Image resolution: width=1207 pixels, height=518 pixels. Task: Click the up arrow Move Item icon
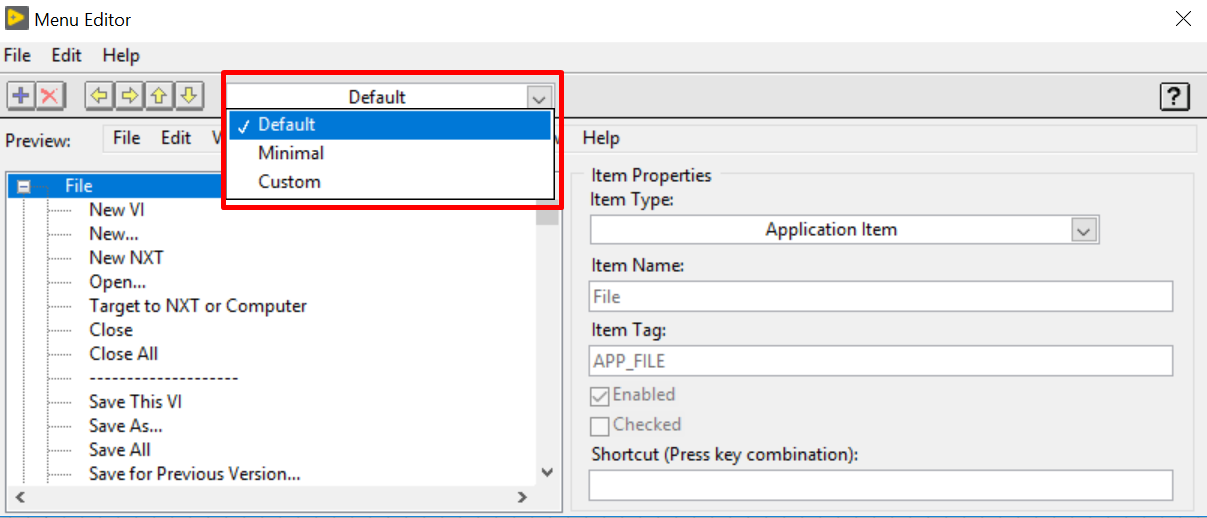point(159,96)
